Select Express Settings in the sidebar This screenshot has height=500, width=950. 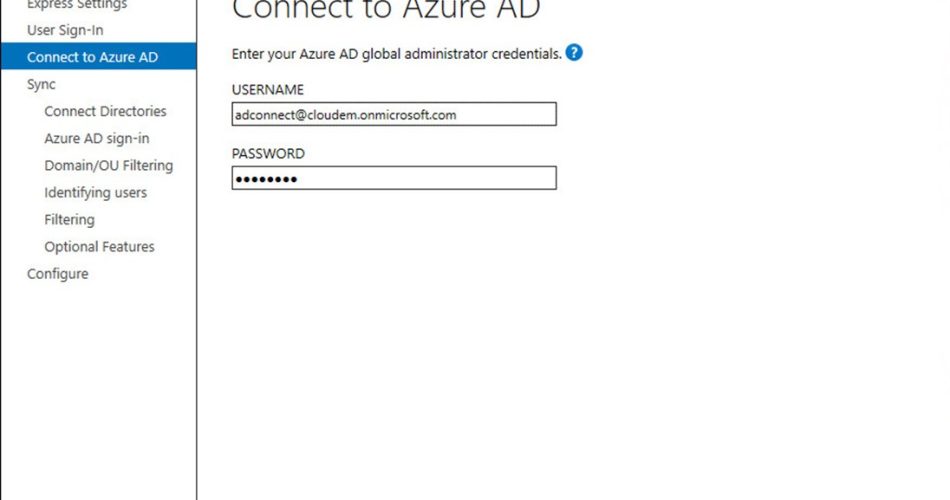77,5
